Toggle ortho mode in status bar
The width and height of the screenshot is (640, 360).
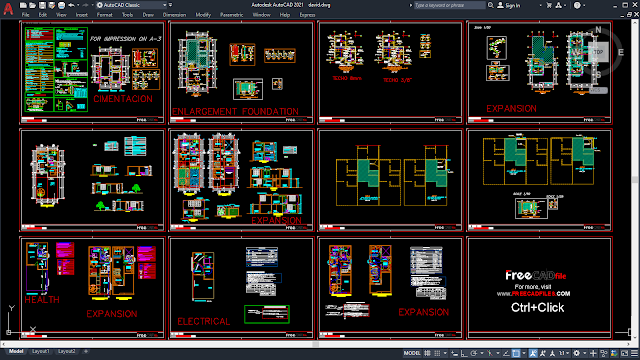click(464, 353)
